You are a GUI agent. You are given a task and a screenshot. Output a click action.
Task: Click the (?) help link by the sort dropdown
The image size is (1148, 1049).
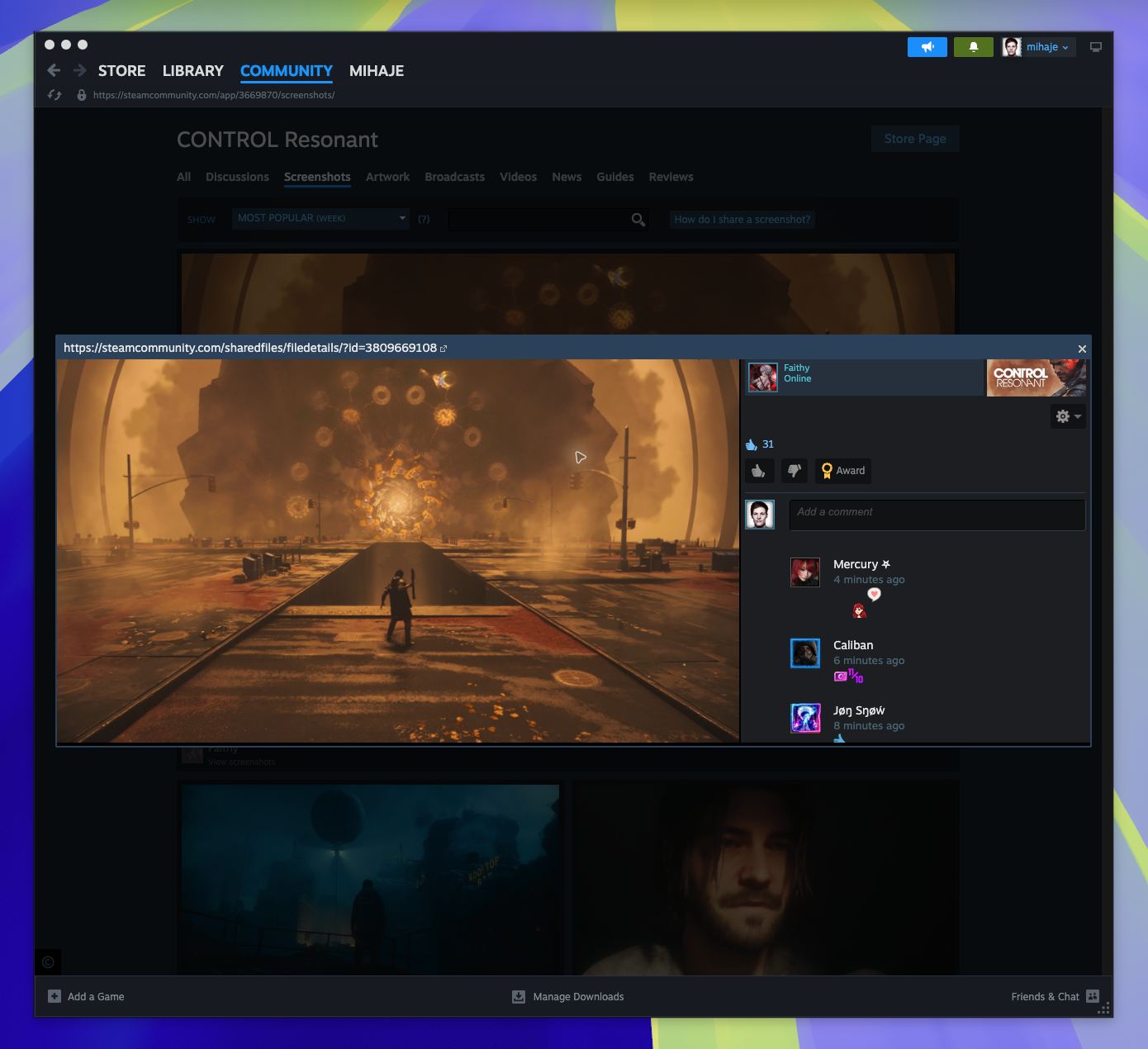click(x=424, y=219)
